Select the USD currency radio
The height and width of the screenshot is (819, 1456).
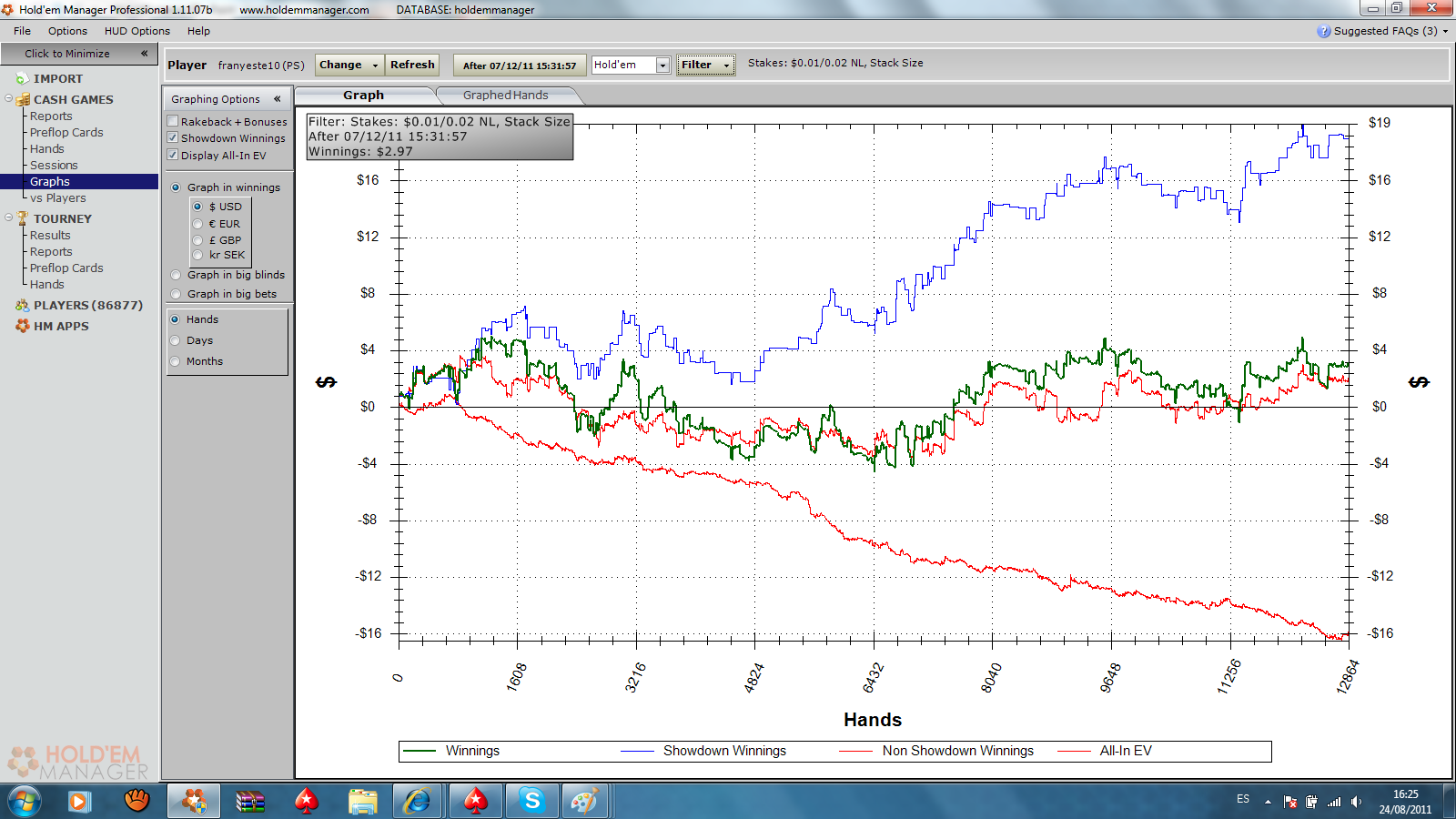click(x=197, y=207)
